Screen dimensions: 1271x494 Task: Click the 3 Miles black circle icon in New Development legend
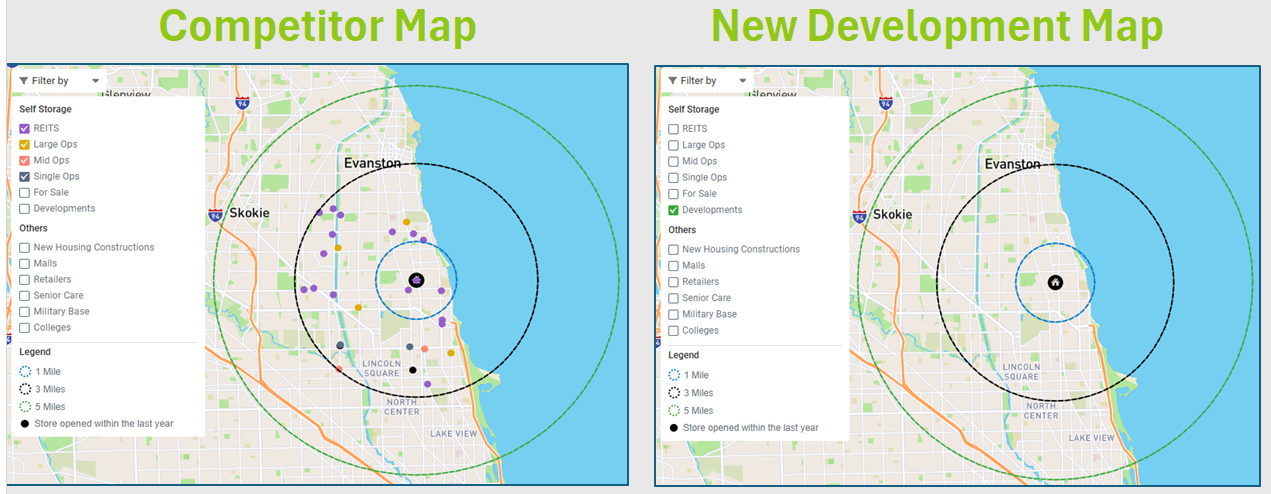[x=674, y=393]
